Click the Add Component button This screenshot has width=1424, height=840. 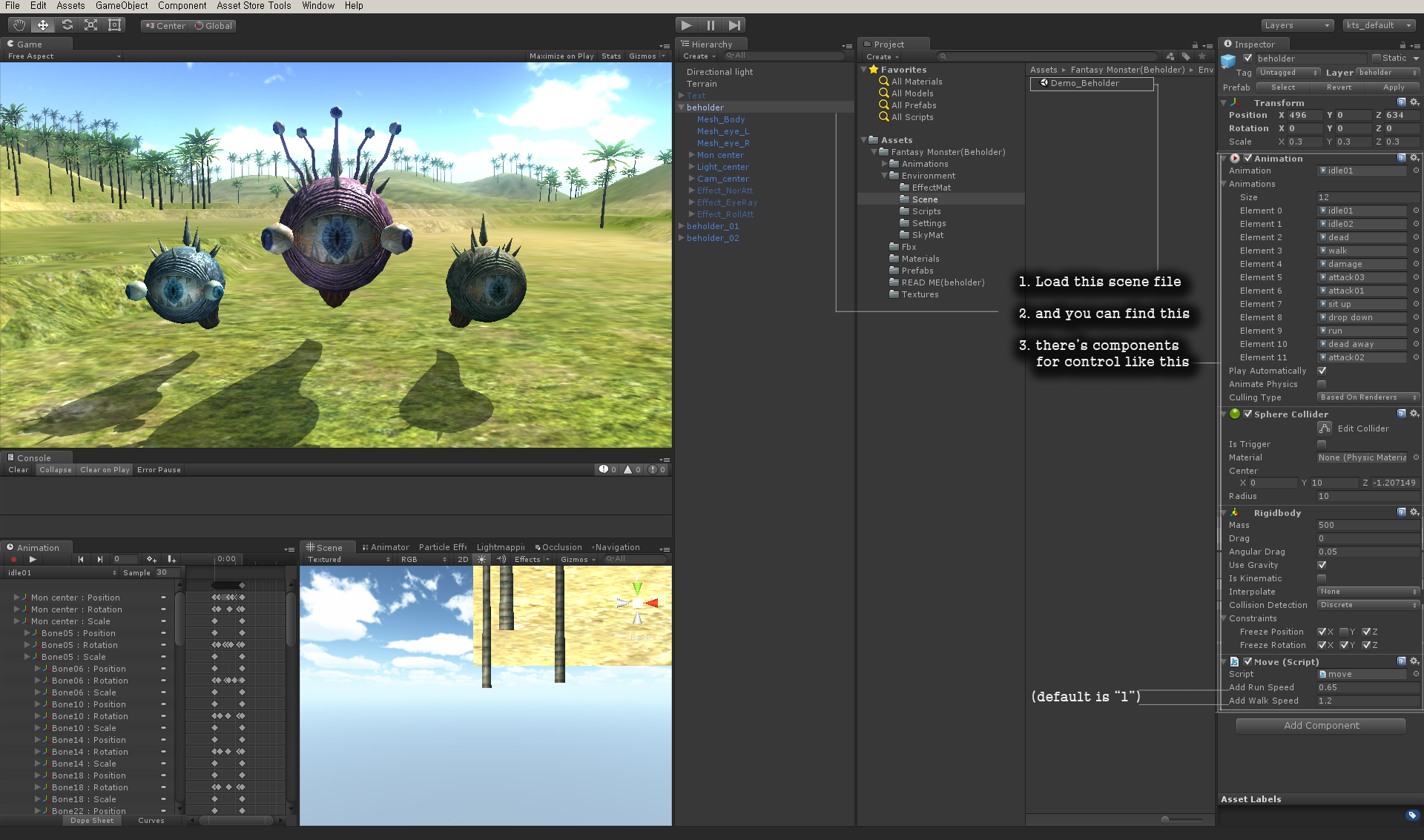coord(1321,726)
